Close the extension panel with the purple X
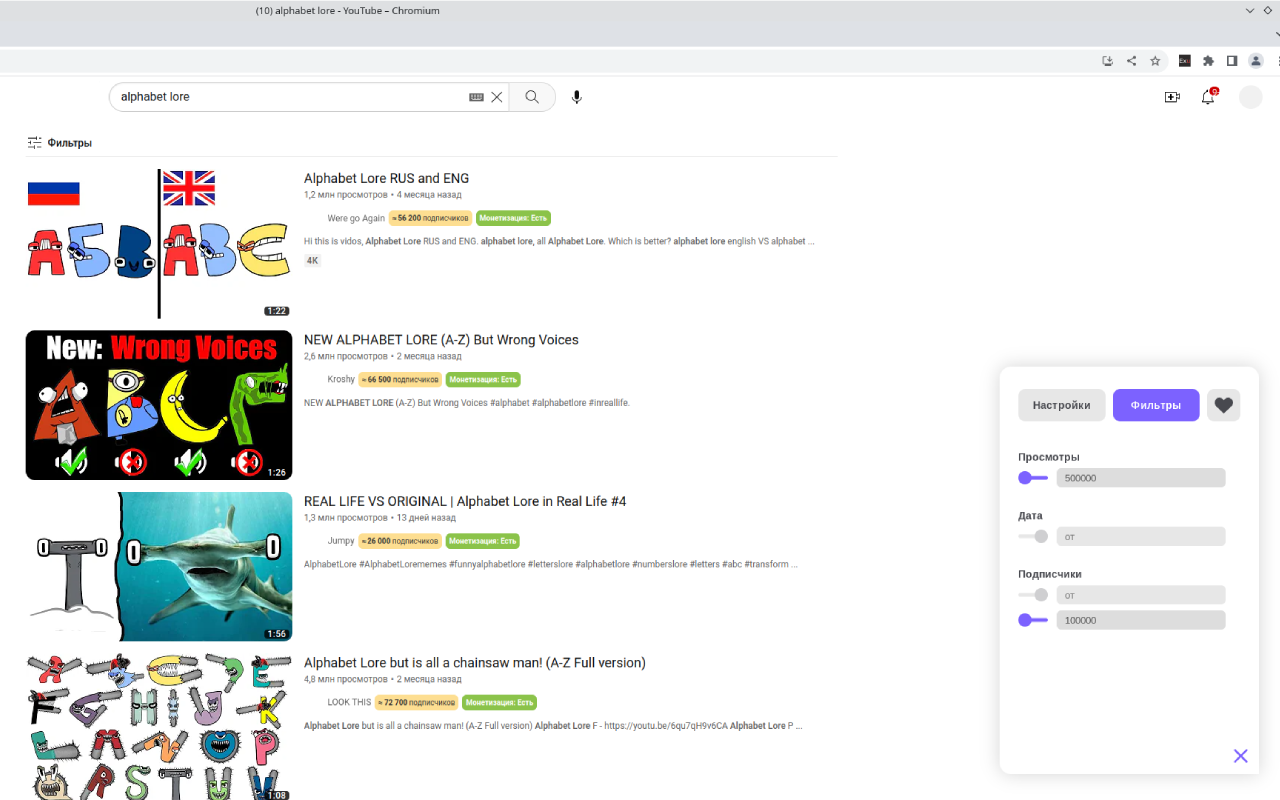Image resolution: width=1280 pixels, height=800 pixels. pos(1241,756)
